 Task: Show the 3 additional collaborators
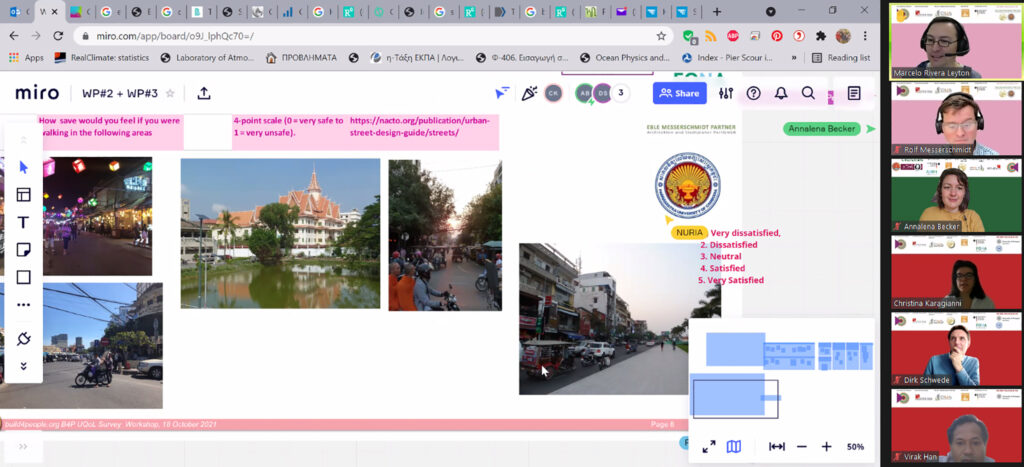(620, 93)
